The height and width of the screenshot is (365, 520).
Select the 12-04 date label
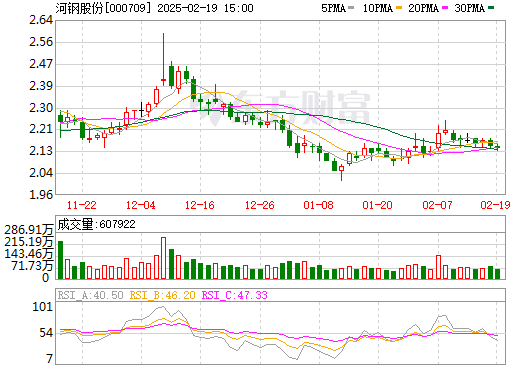[x=141, y=205]
